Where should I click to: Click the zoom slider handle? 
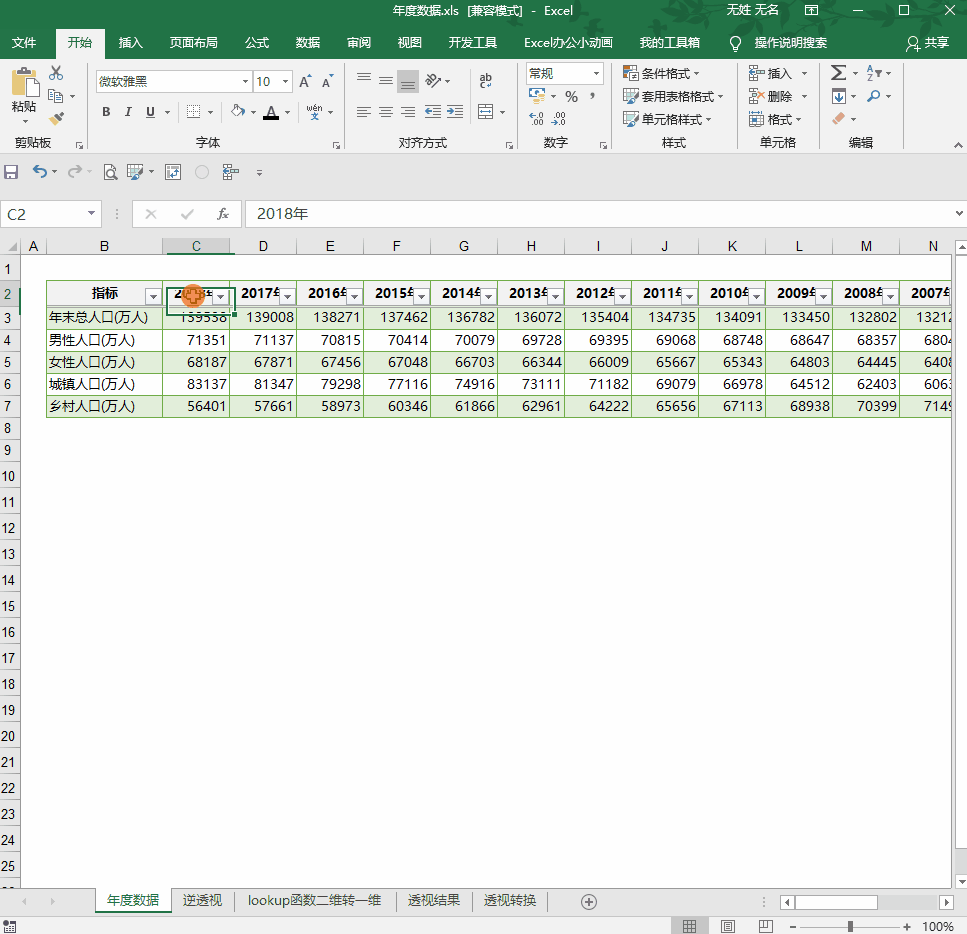coord(850,926)
